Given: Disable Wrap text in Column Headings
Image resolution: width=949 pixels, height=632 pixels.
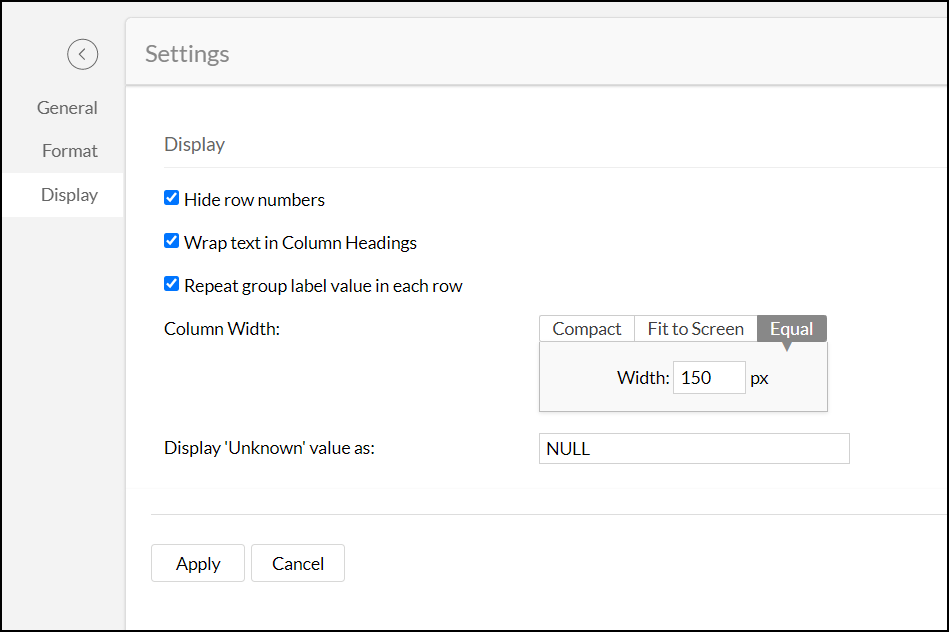Looking at the screenshot, I should tap(171, 241).
